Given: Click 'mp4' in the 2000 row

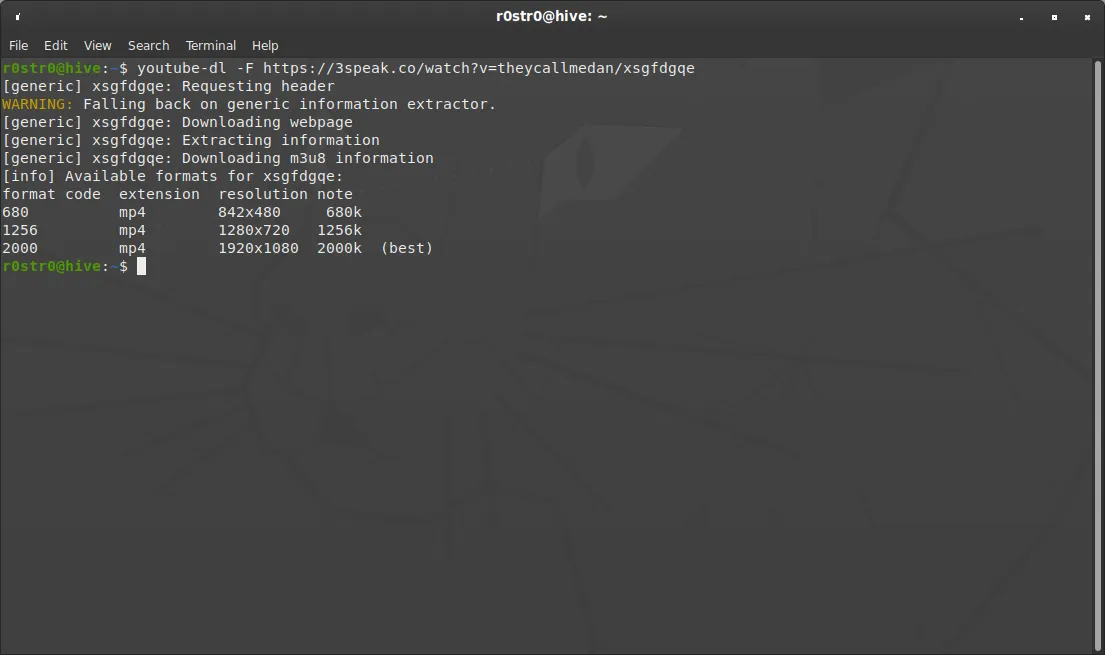Looking at the screenshot, I should [132, 248].
